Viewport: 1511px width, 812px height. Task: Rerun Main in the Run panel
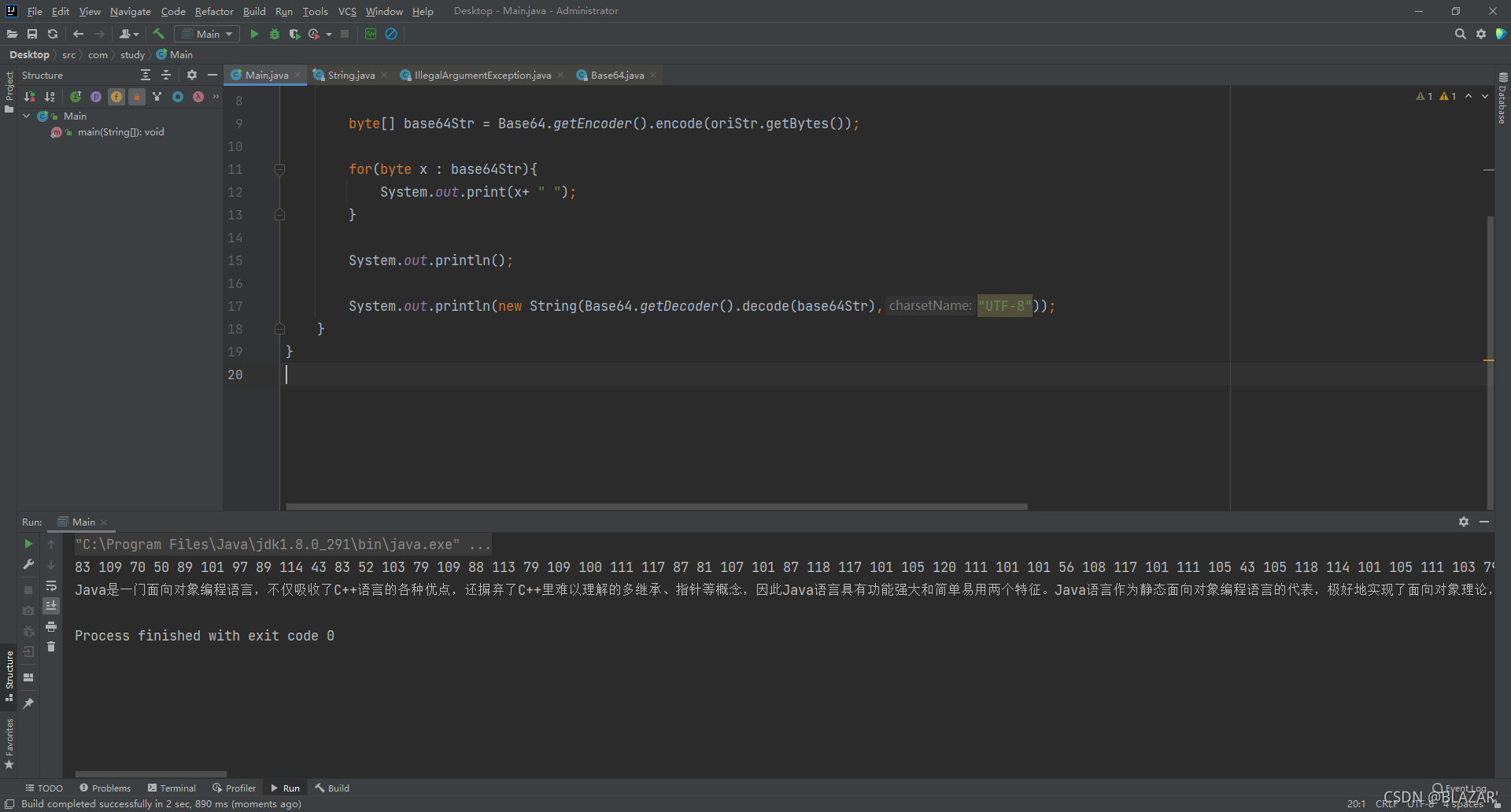tap(28, 544)
